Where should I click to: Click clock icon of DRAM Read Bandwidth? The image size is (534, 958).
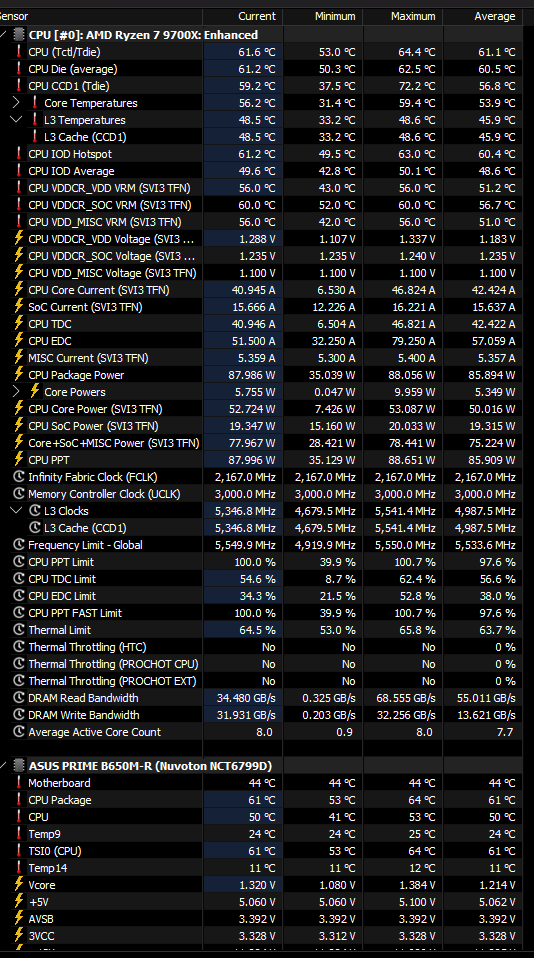pyautogui.click(x=19, y=698)
